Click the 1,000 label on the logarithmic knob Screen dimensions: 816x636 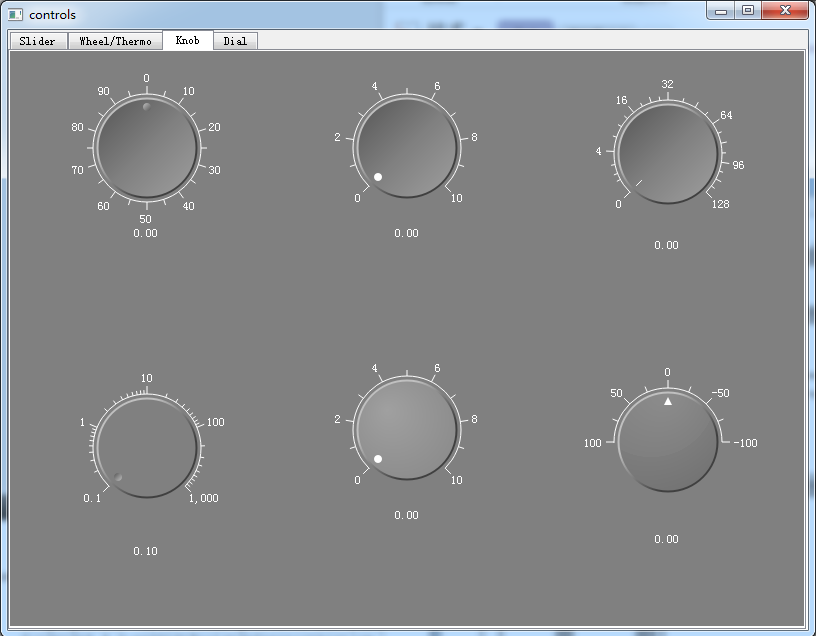tap(203, 498)
